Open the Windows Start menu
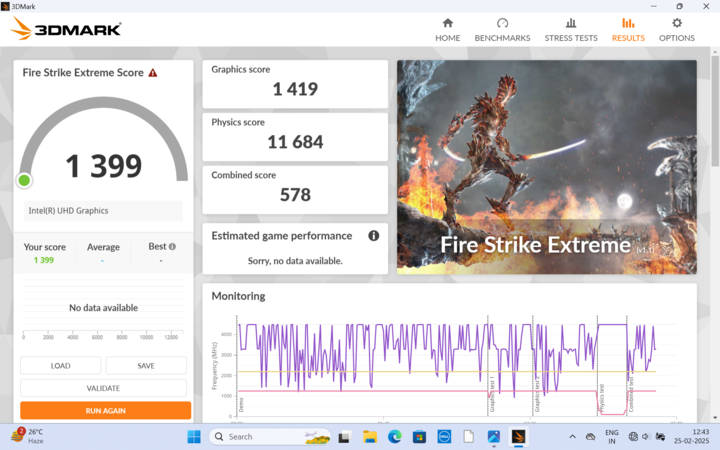This screenshot has height=450, width=720. [194, 437]
